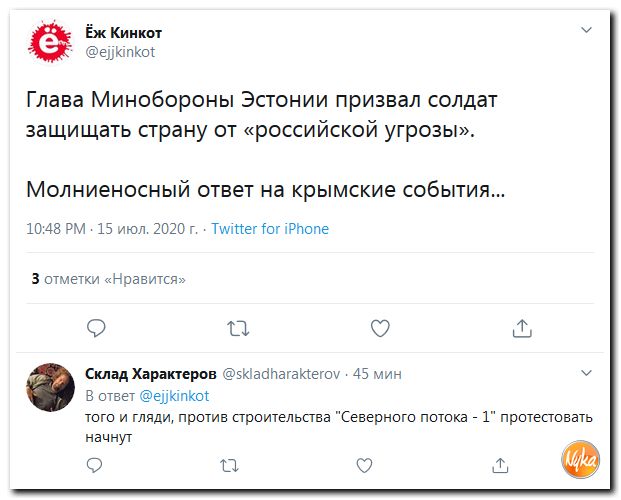Open the Twitter for iPhone link

[270, 229]
